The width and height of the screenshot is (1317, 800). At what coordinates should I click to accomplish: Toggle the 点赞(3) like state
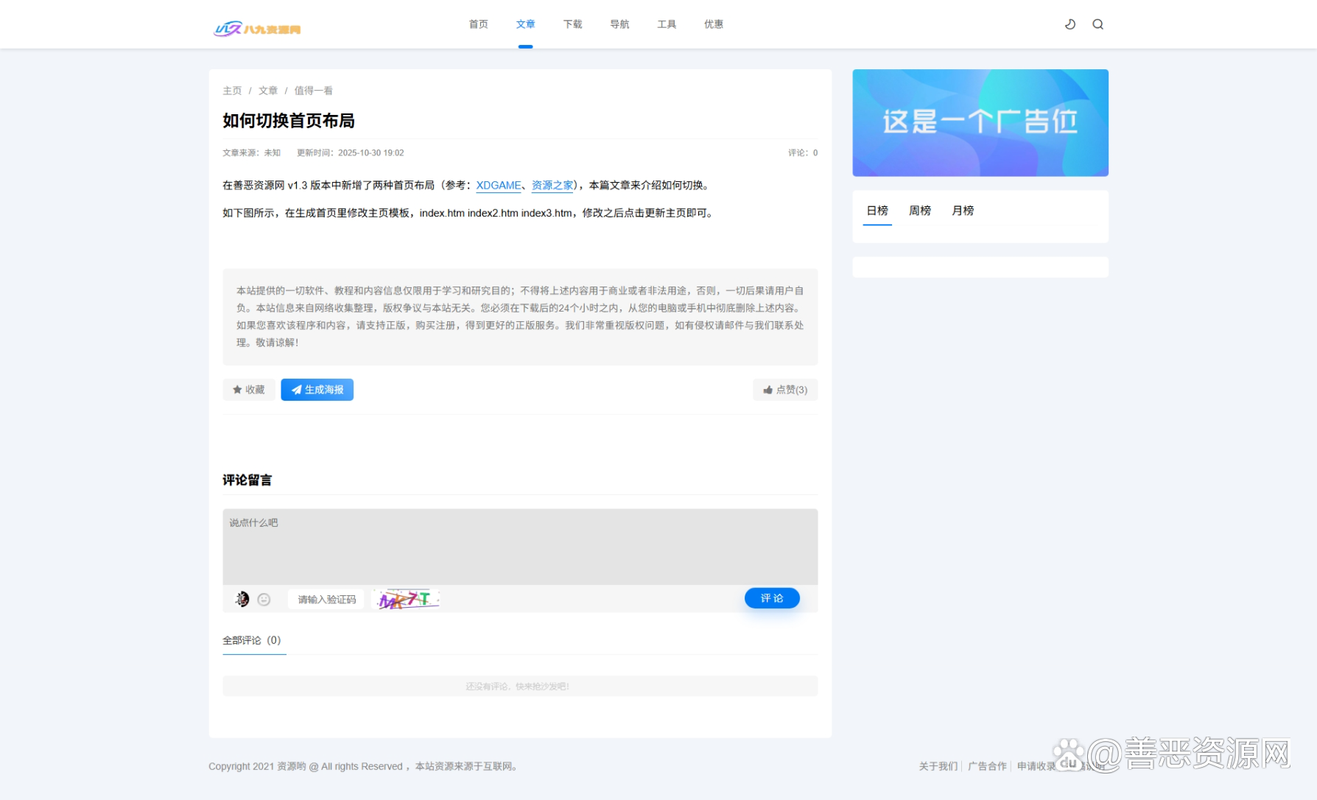[x=785, y=389]
